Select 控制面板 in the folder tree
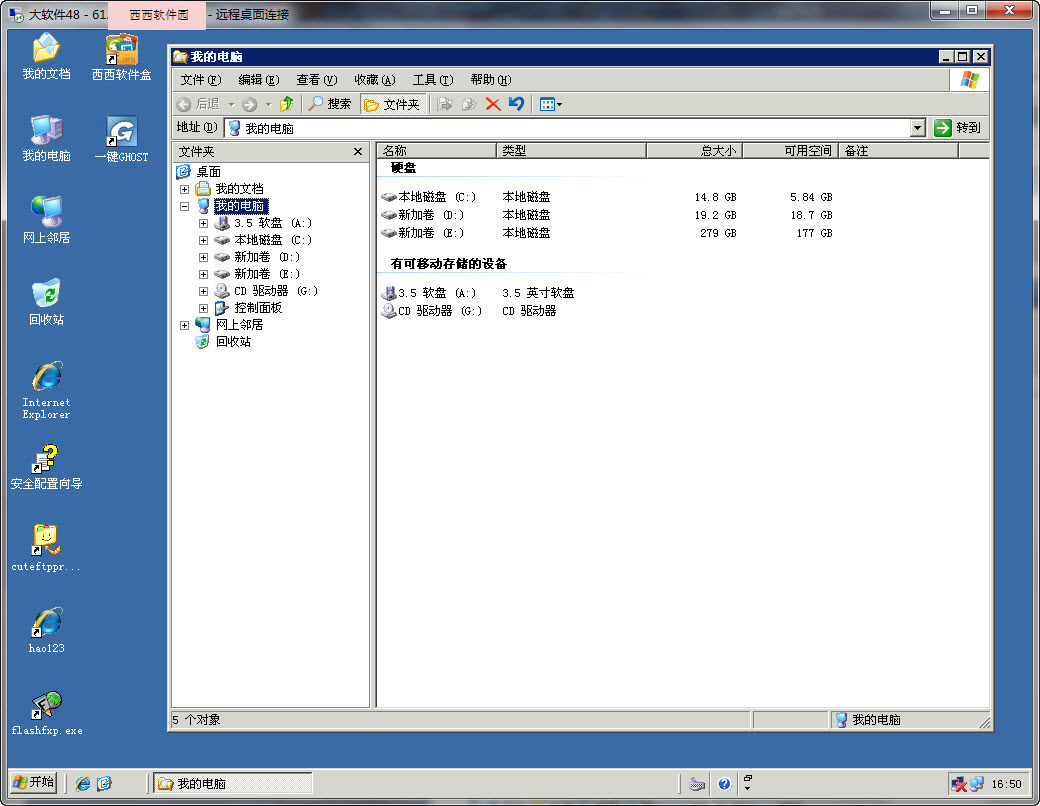This screenshot has height=806, width=1040. 258,308
